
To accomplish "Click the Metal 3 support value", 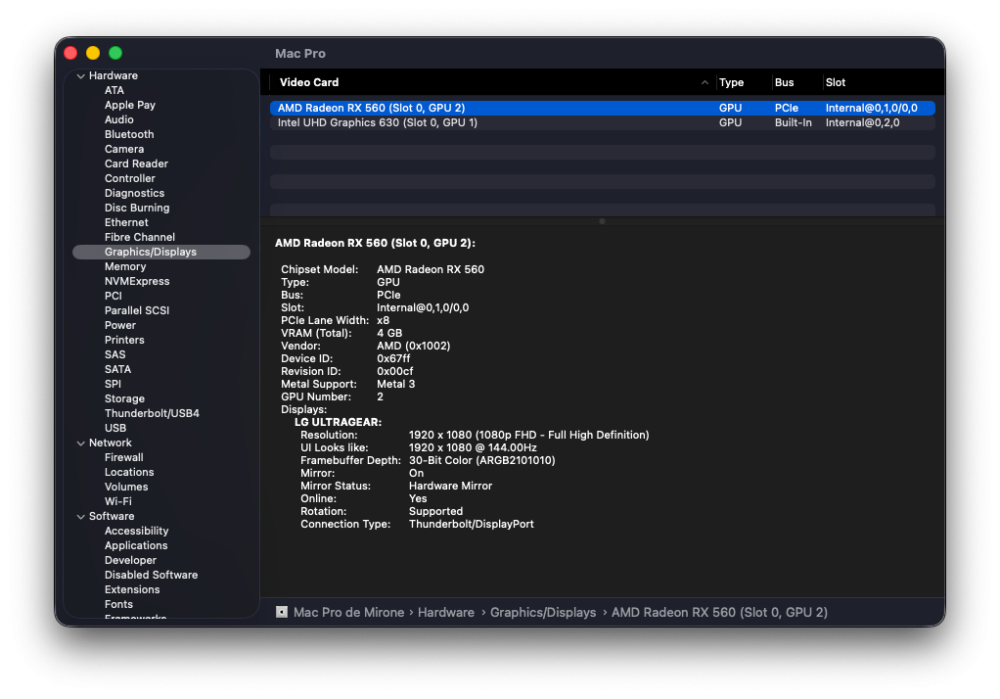I will 396,384.
